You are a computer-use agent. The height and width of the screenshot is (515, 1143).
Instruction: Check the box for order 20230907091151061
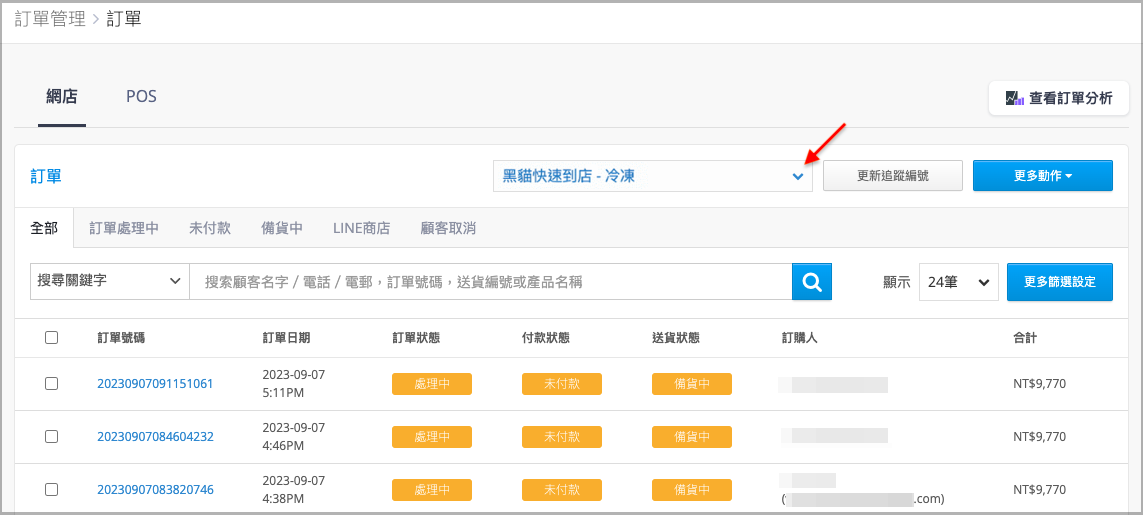click(x=51, y=384)
